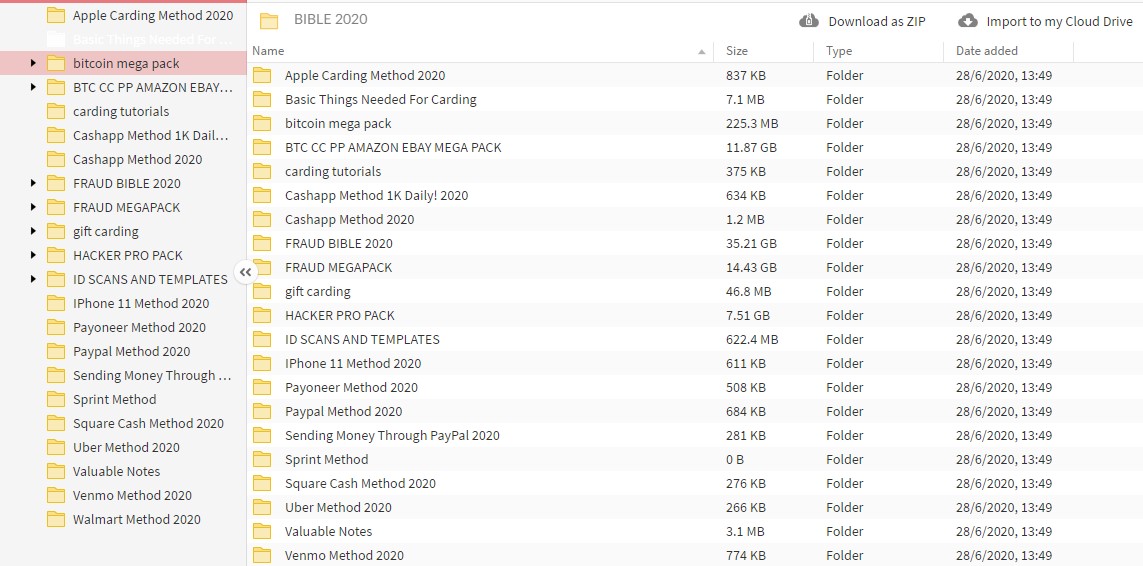Click the Import to my Cloud Drive label
Image resolution: width=1143 pixels, height=566 pixels.
click(1059, 21)
